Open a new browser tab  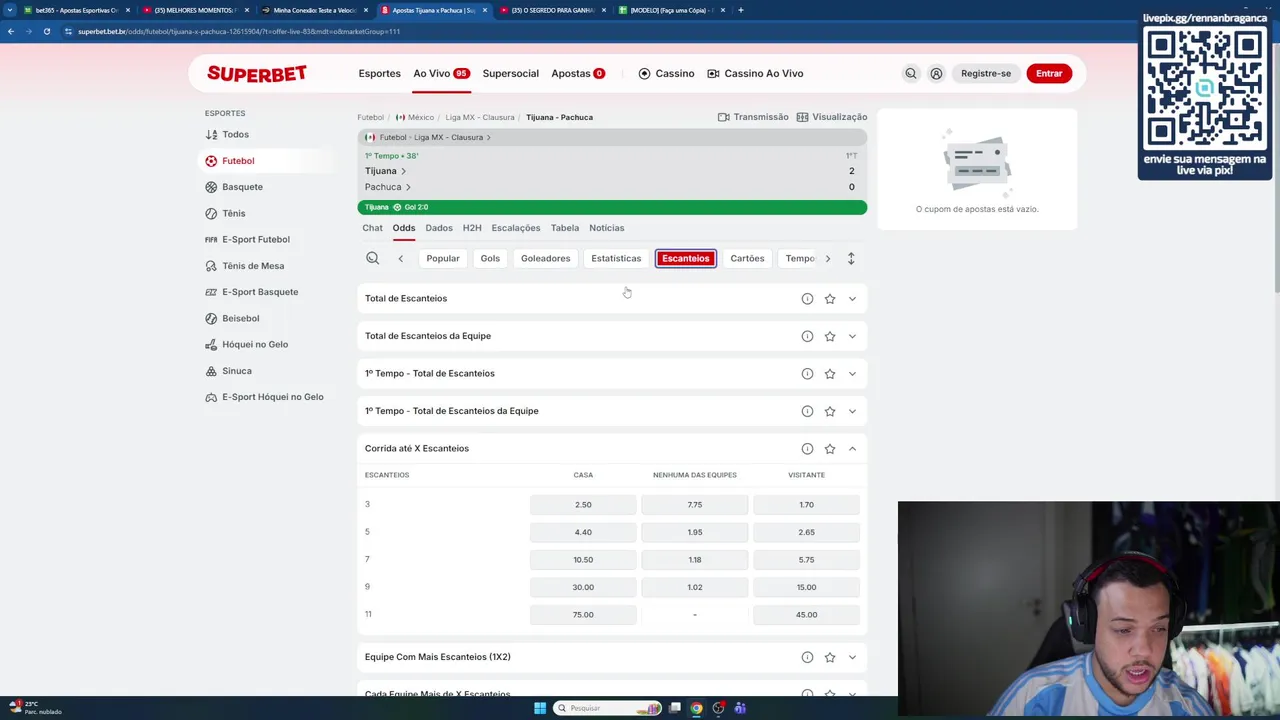pyautogui.click(x=740, y=10)
